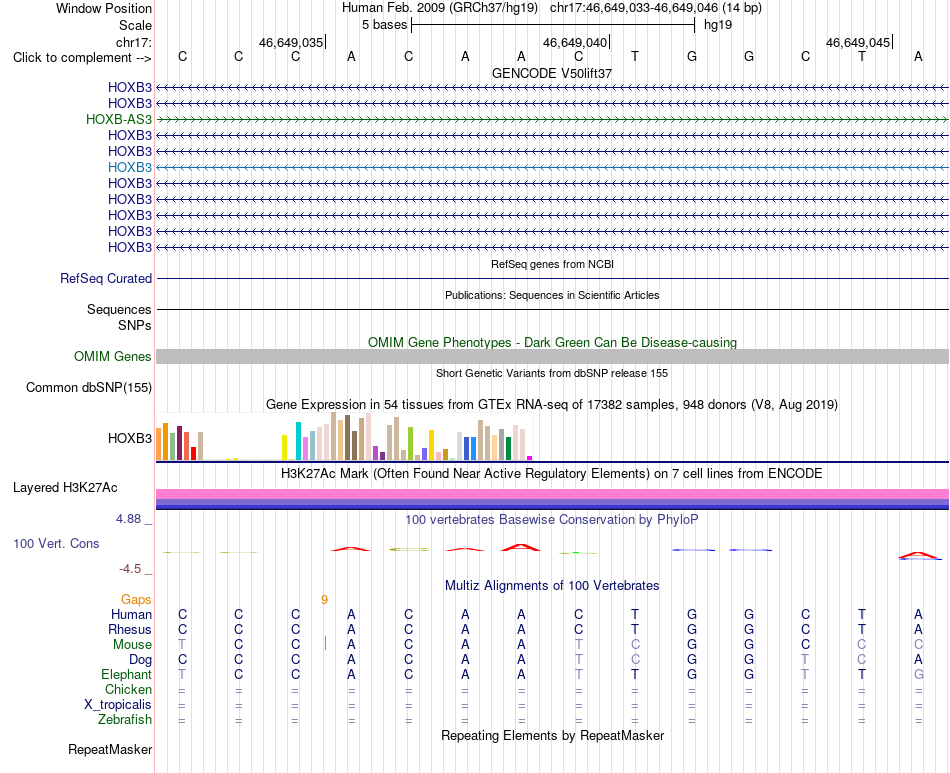The height and width of the screenshot is (773, 950).
Task: Click the RepeatMasker track label
Action: 110,750
